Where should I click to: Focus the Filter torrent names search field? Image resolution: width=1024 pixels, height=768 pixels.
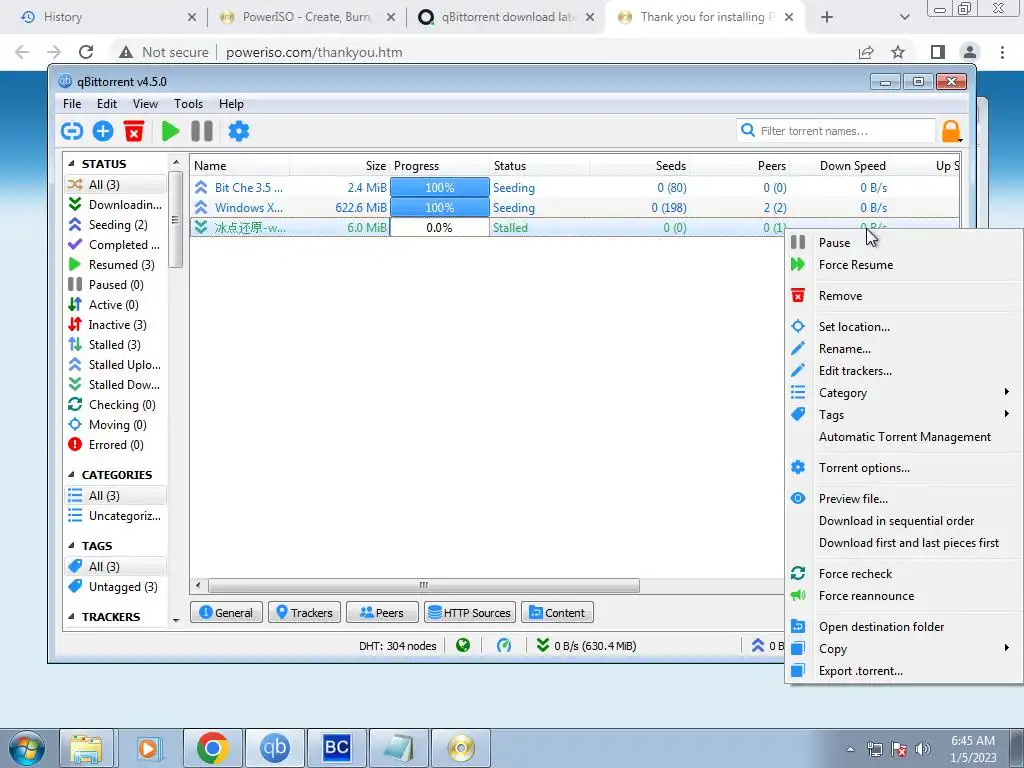click(837, 131)
